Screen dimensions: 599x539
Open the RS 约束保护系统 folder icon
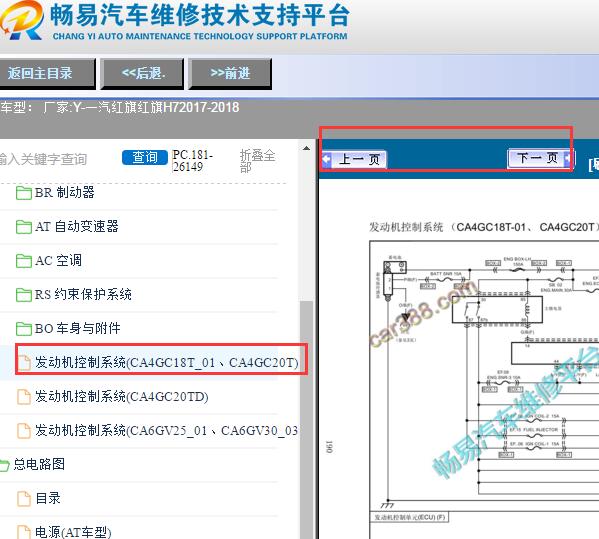coord(24,295)
